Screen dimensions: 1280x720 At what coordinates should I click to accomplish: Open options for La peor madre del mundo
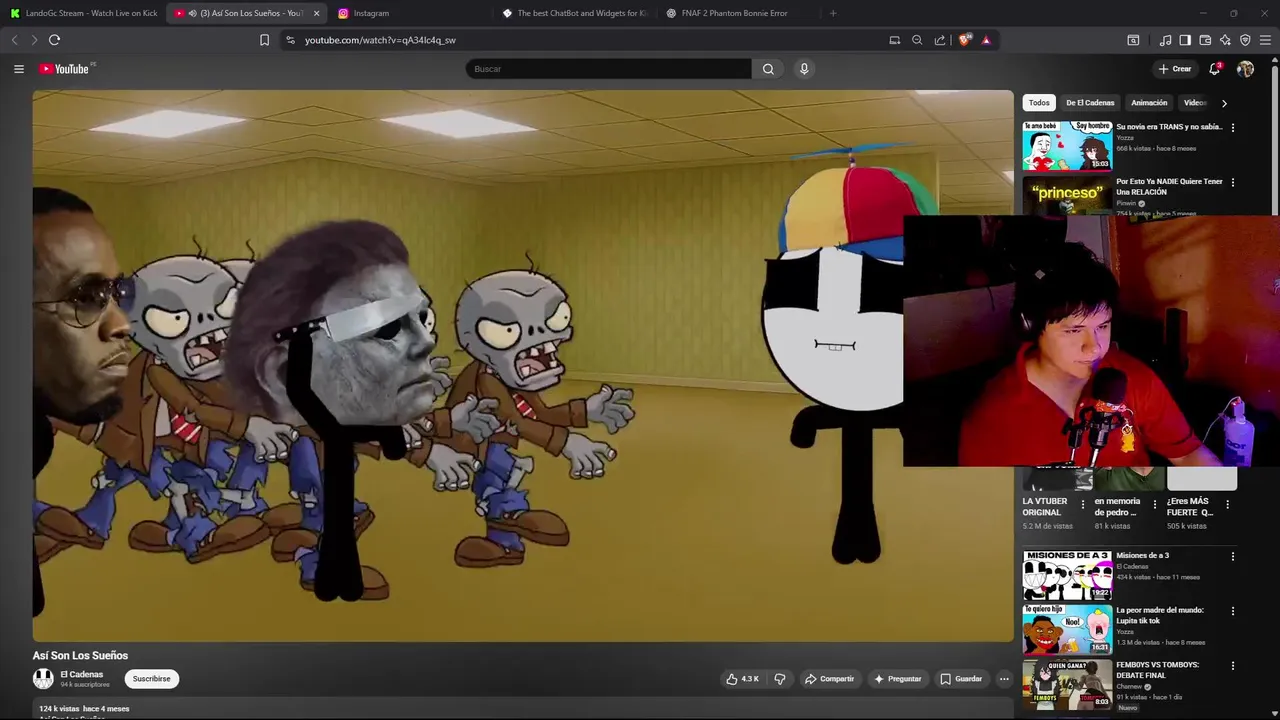point(1232,611)
